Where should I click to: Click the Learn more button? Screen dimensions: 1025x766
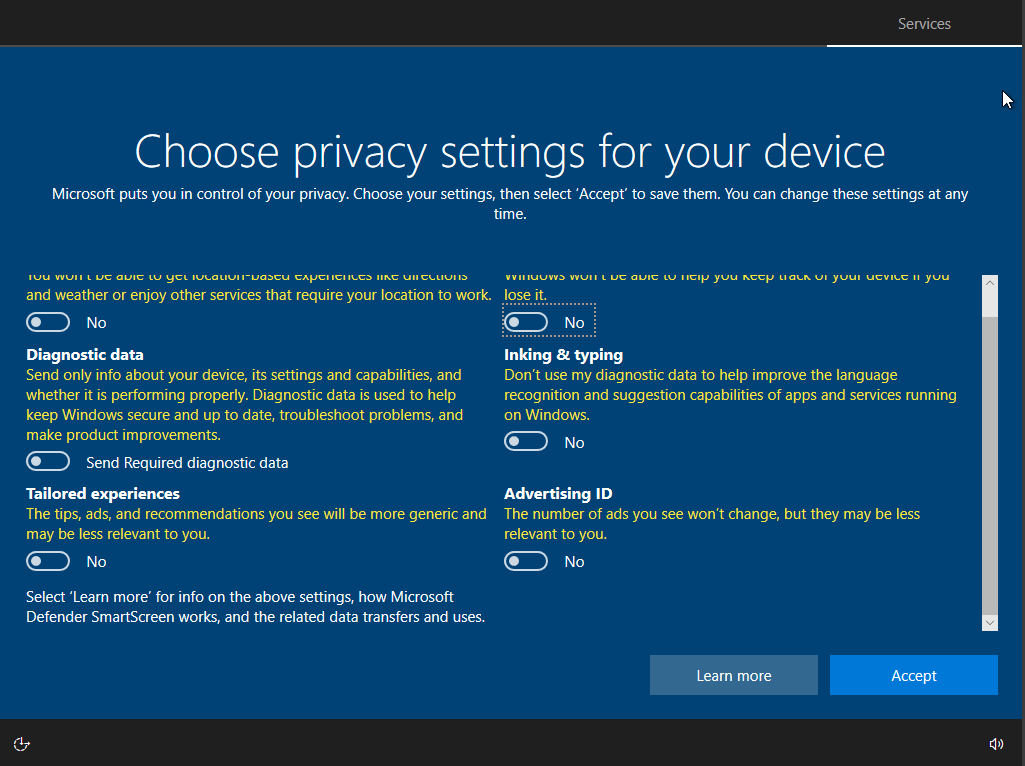pos(733,676)
